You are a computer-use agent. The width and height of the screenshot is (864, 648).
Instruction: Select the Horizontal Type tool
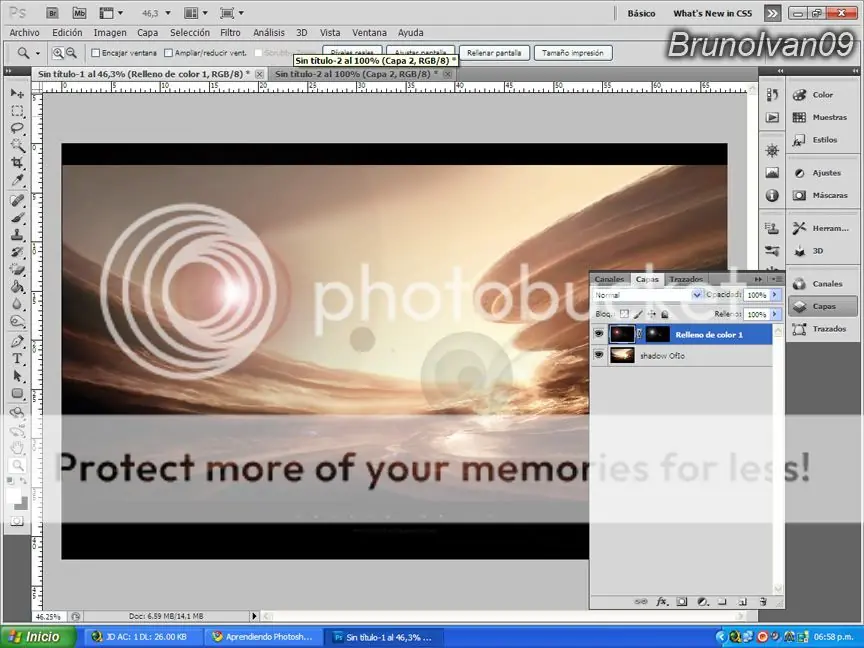pyautogui.click(x=17, y=359)
